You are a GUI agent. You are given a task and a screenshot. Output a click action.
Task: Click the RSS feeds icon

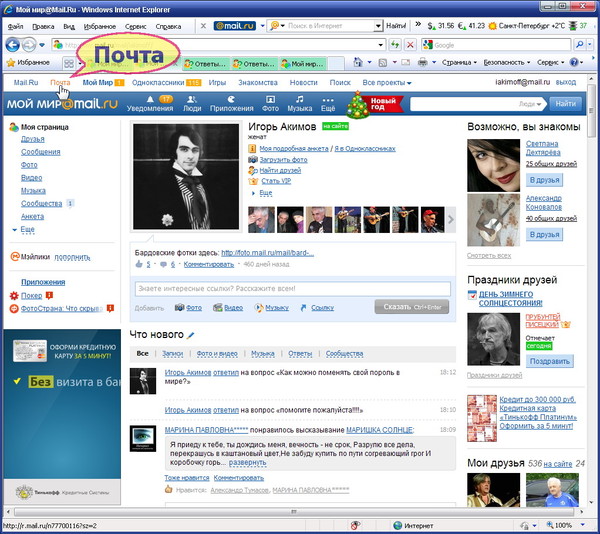point(382,62)
